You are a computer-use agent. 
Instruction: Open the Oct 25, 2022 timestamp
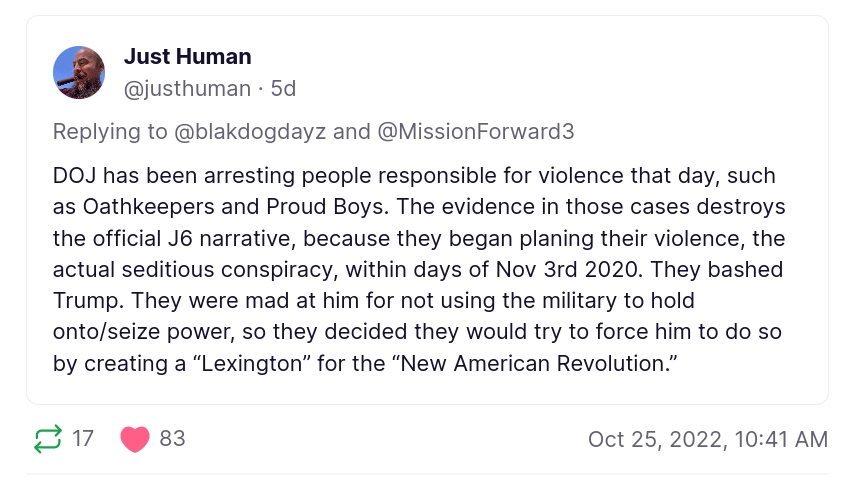(x=707, y=439)
